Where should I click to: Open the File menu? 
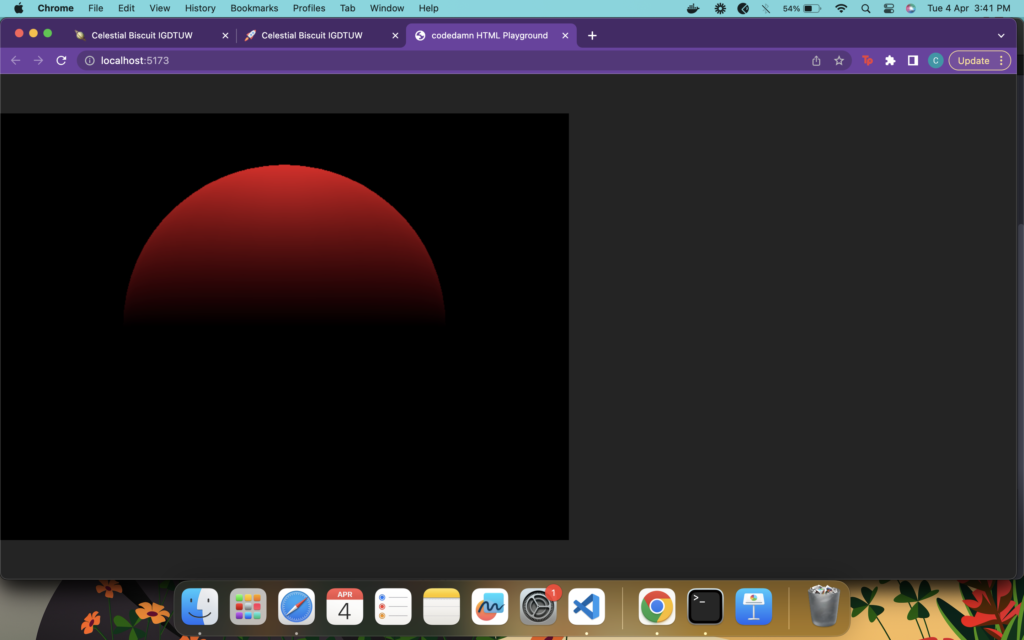pyautogui.click(x=96, y=8)
